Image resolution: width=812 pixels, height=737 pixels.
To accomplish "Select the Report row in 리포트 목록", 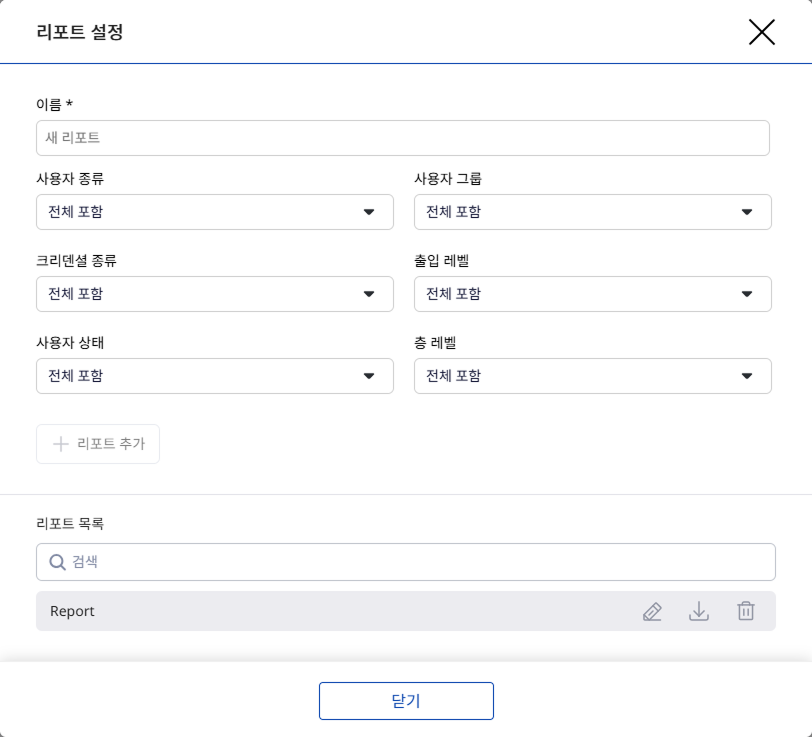I will point(300,611).
